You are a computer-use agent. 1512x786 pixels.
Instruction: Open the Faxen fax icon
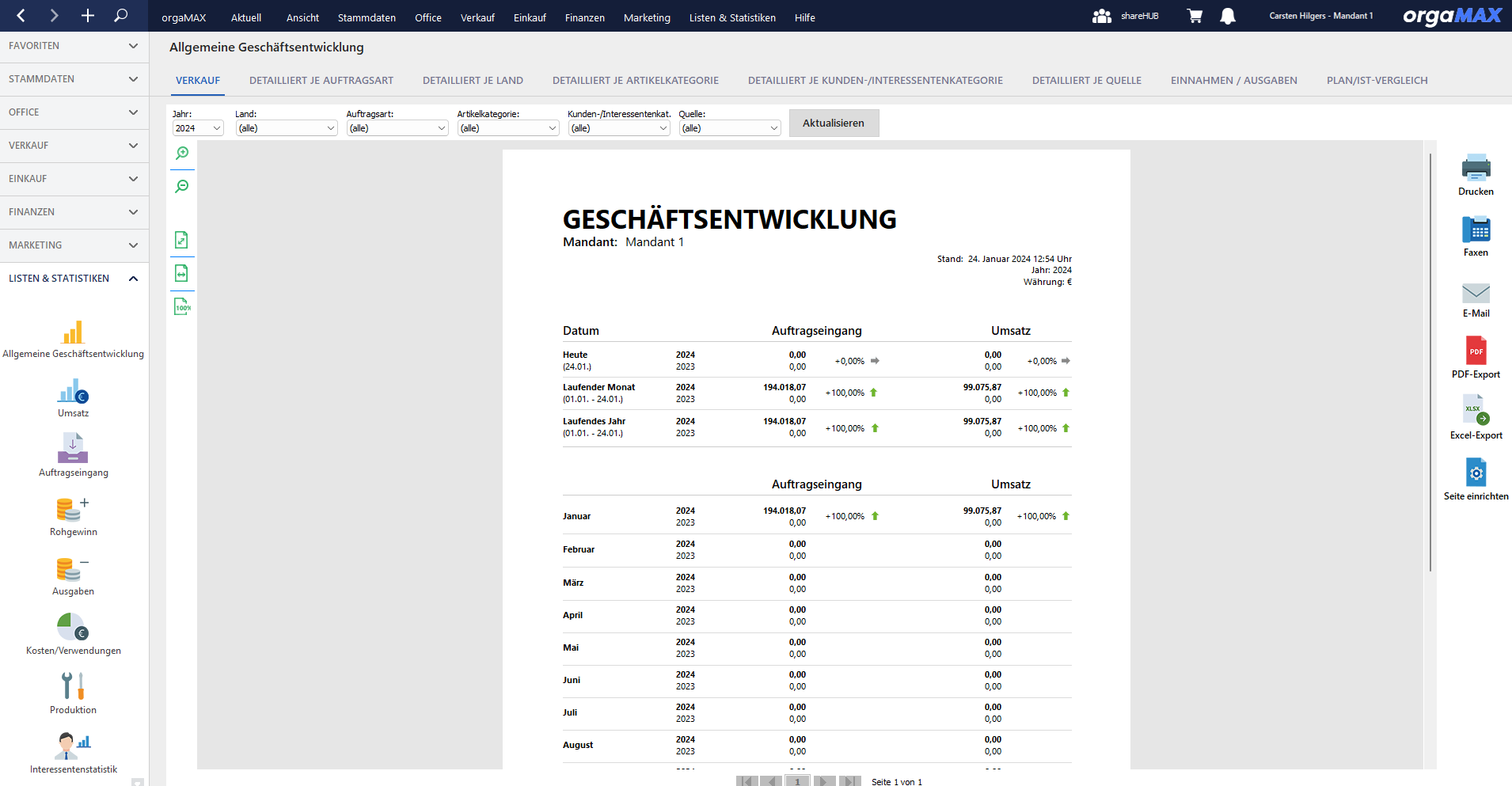(1476, 230)
